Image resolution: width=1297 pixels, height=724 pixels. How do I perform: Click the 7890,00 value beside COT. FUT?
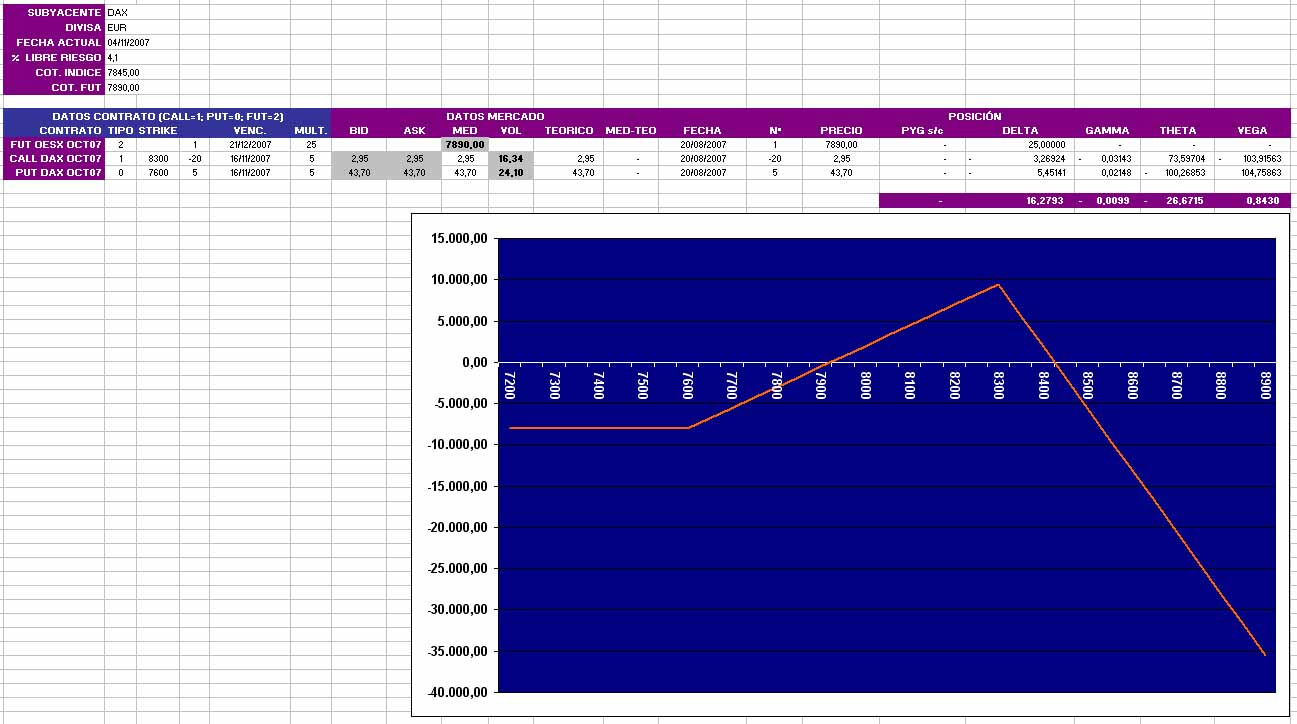(123, 88)
